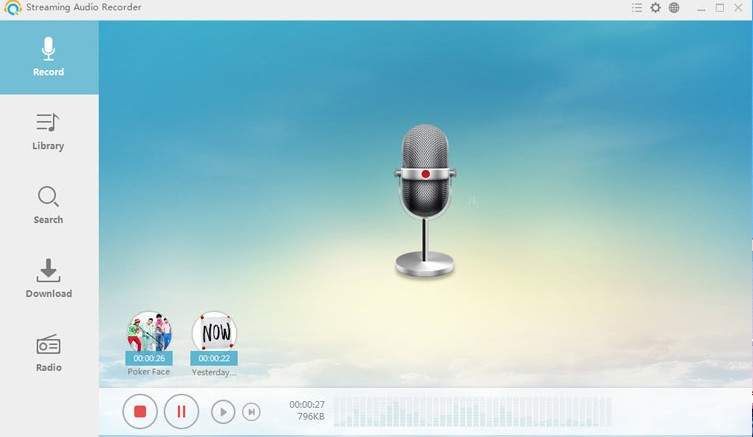Click the 00:00:22 duration label
The width and height of the screenshot is (753, 437).
point(214,358)
